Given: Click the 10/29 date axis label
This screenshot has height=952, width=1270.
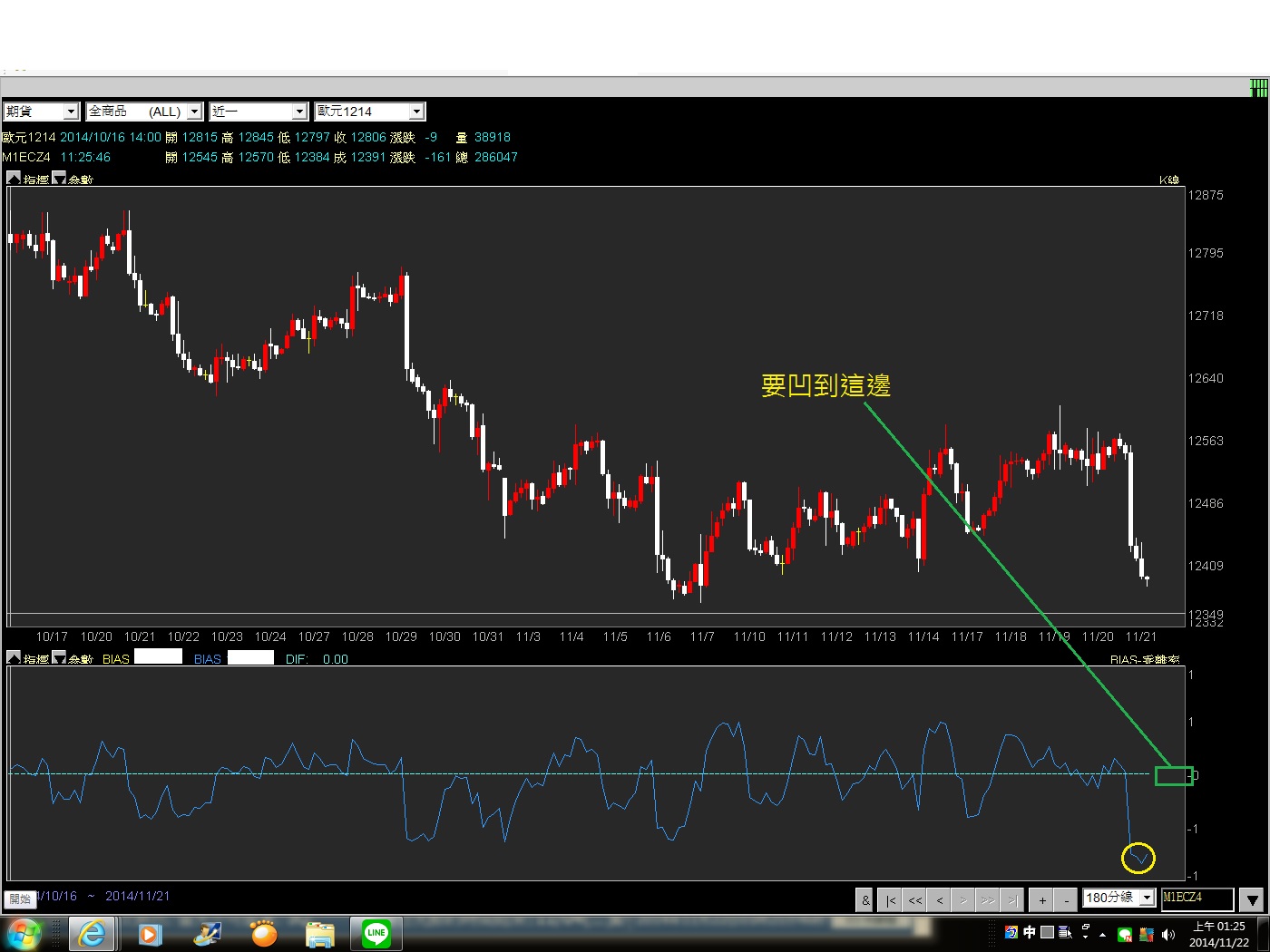Looking at the screenshot, I should (x=401, y=636).
